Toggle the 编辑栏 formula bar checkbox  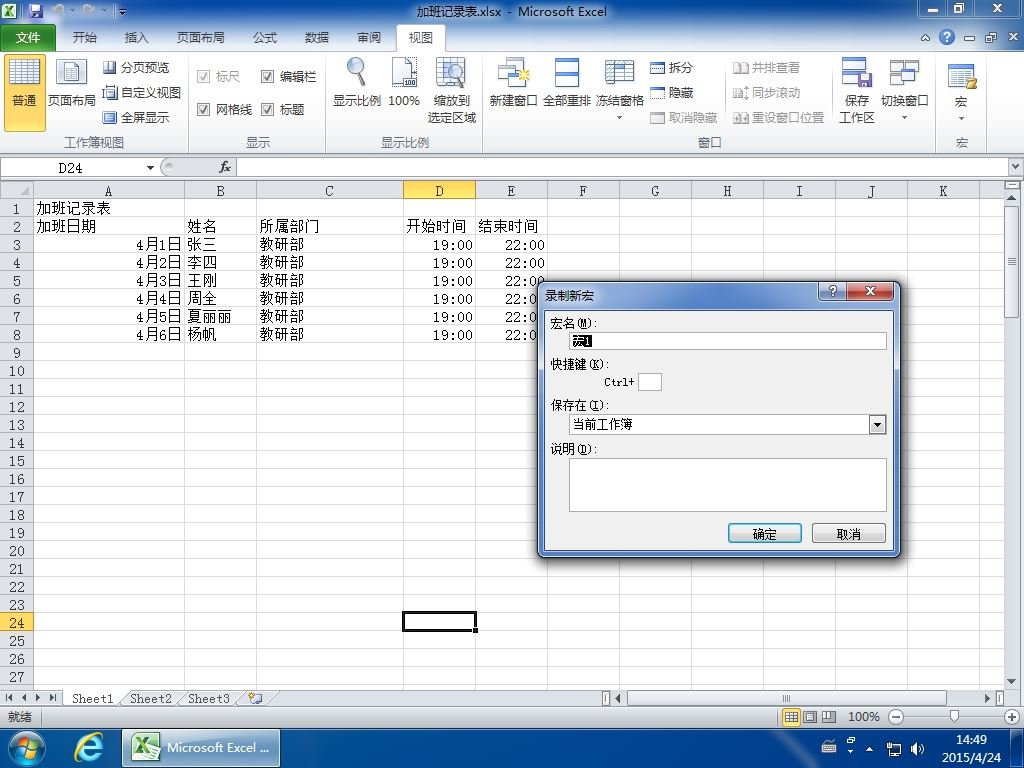point(267,76)
